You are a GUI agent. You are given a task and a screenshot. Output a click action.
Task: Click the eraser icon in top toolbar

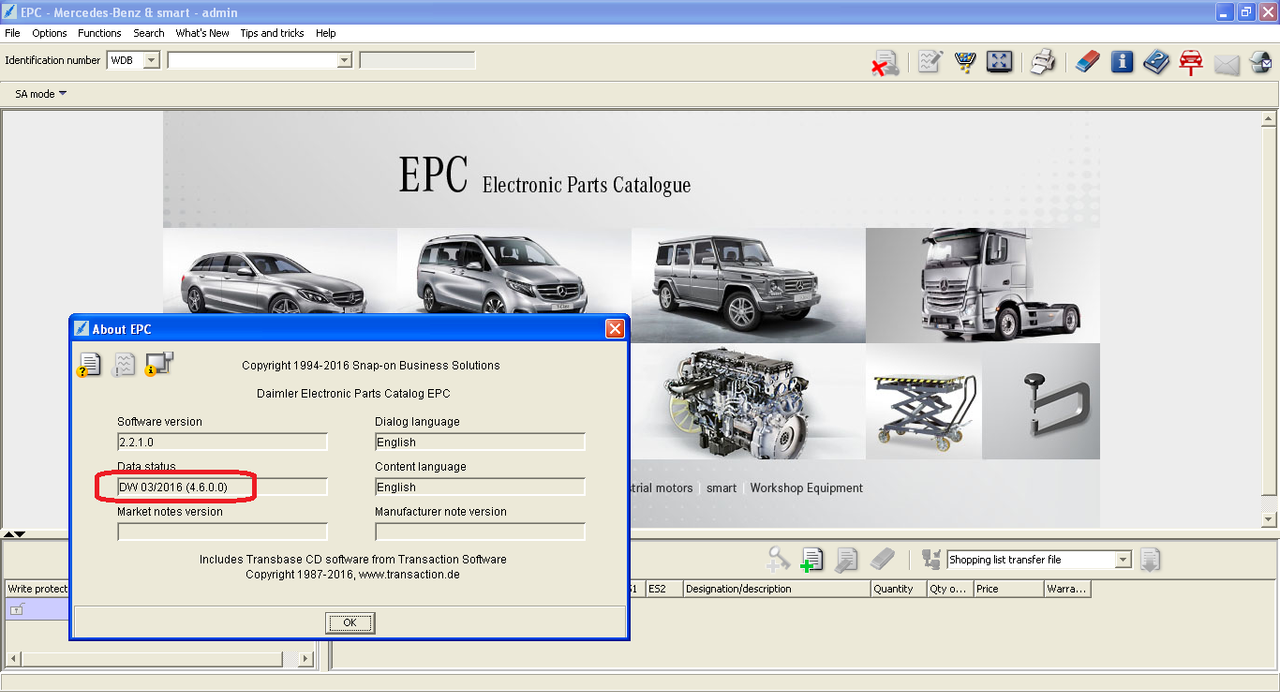click(x=1087, y=62)
